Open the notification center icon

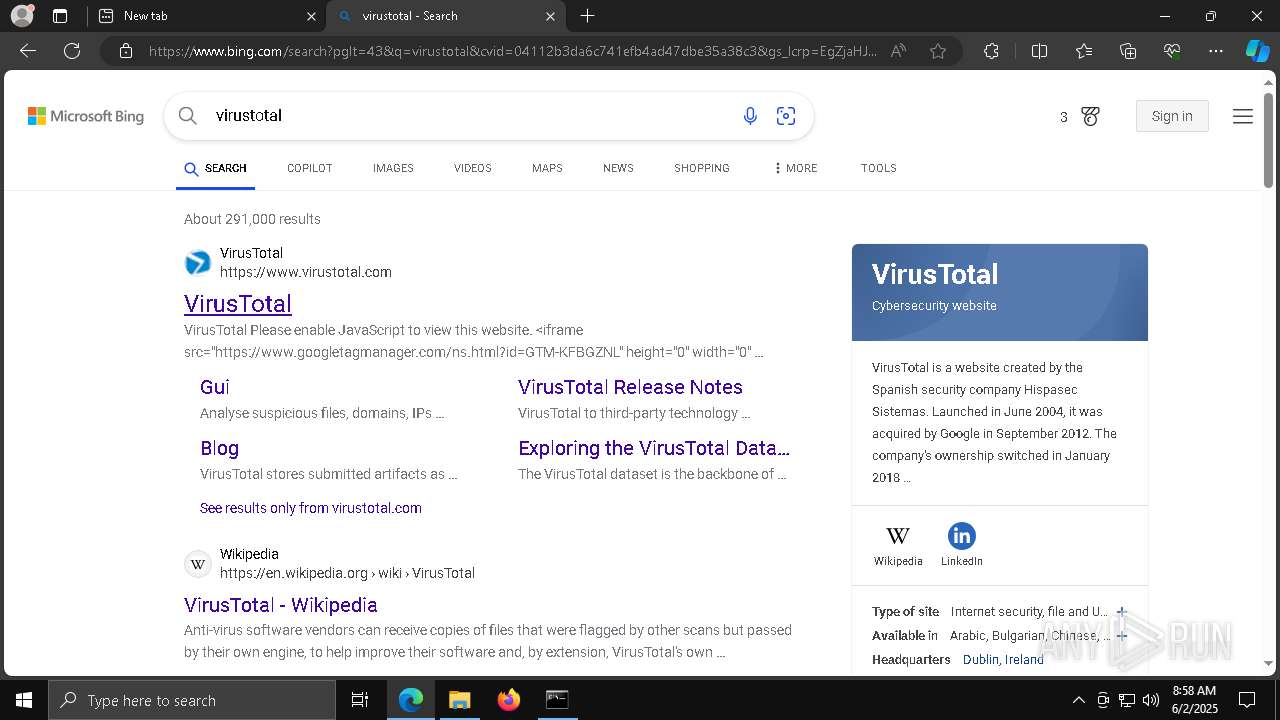click(x=1247, y=700)
